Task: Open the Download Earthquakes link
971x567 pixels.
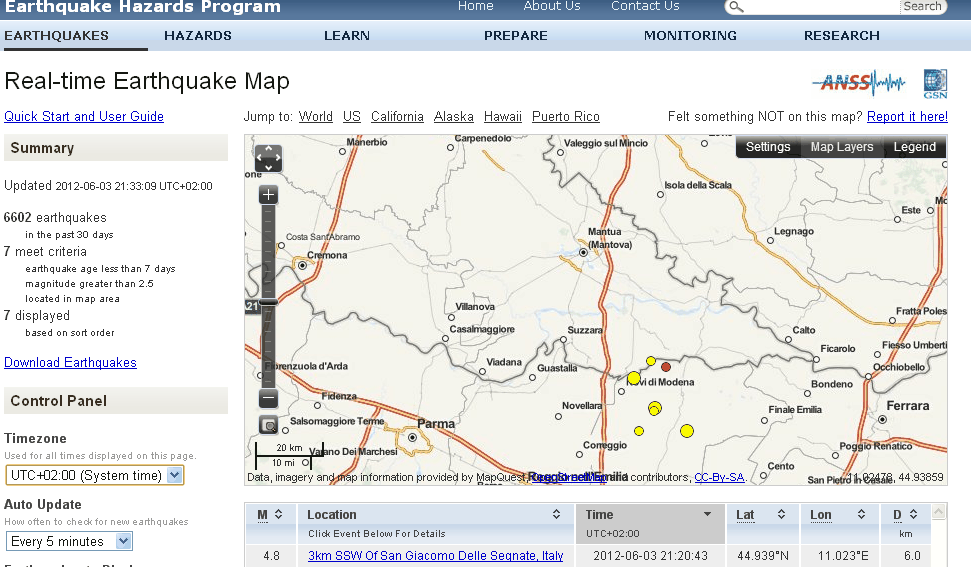Action: 70,363
